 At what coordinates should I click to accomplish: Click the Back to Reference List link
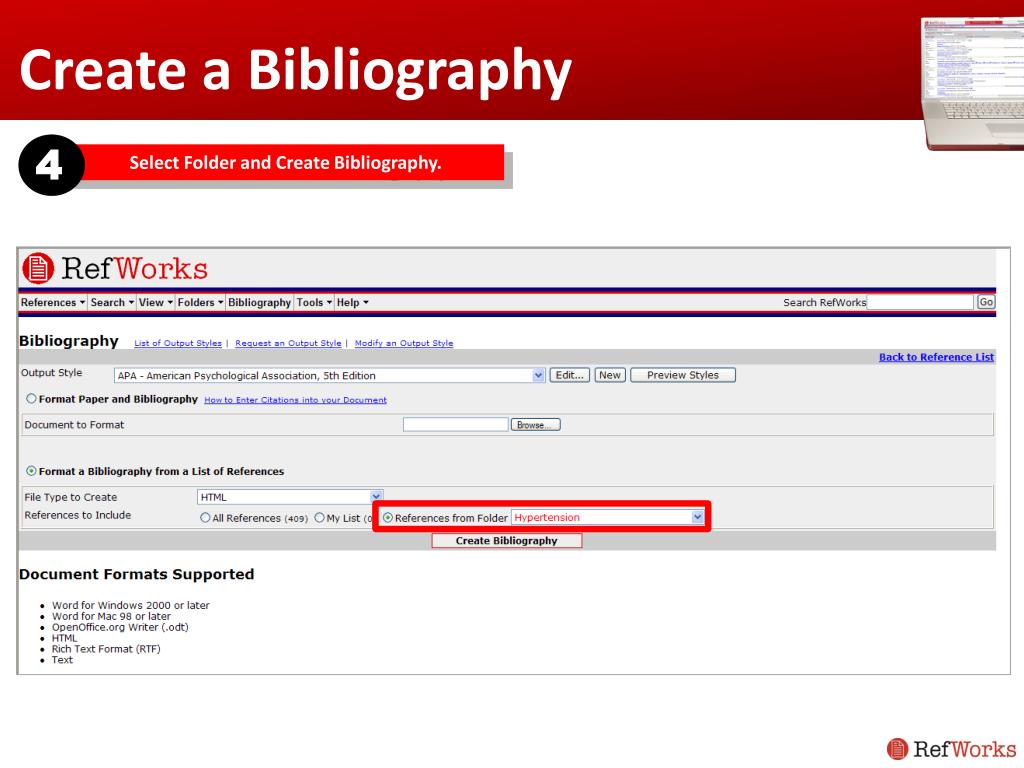[x=936, y=357]
